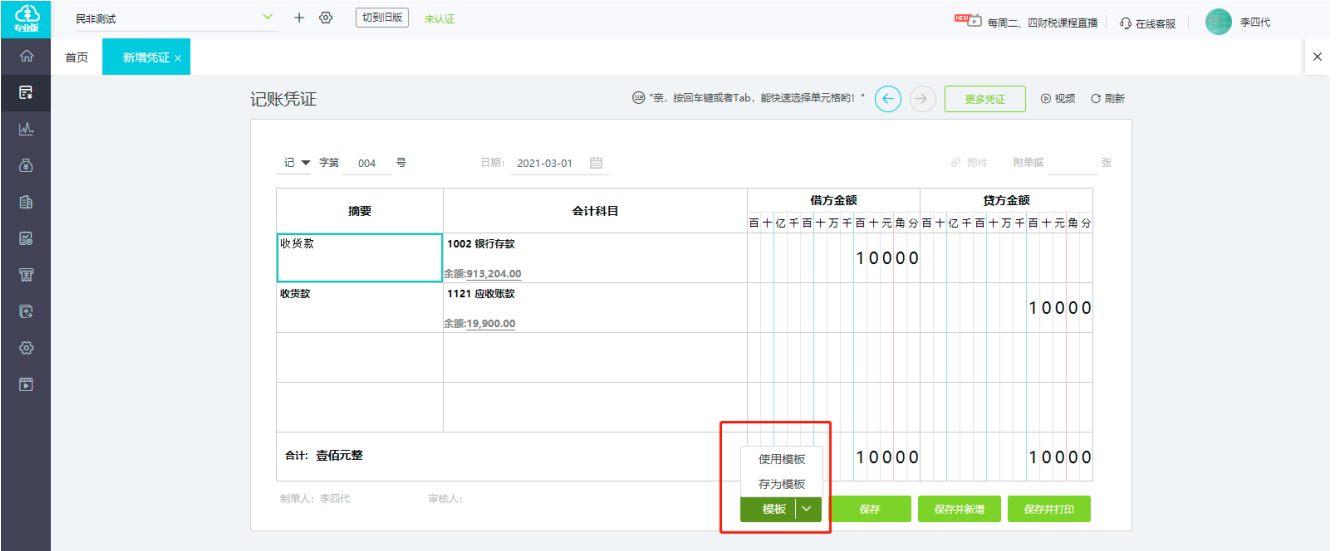This screenshot has height=551, width=1337.
Task: Close the 新增凭证 tab
Action: [178, 58]
